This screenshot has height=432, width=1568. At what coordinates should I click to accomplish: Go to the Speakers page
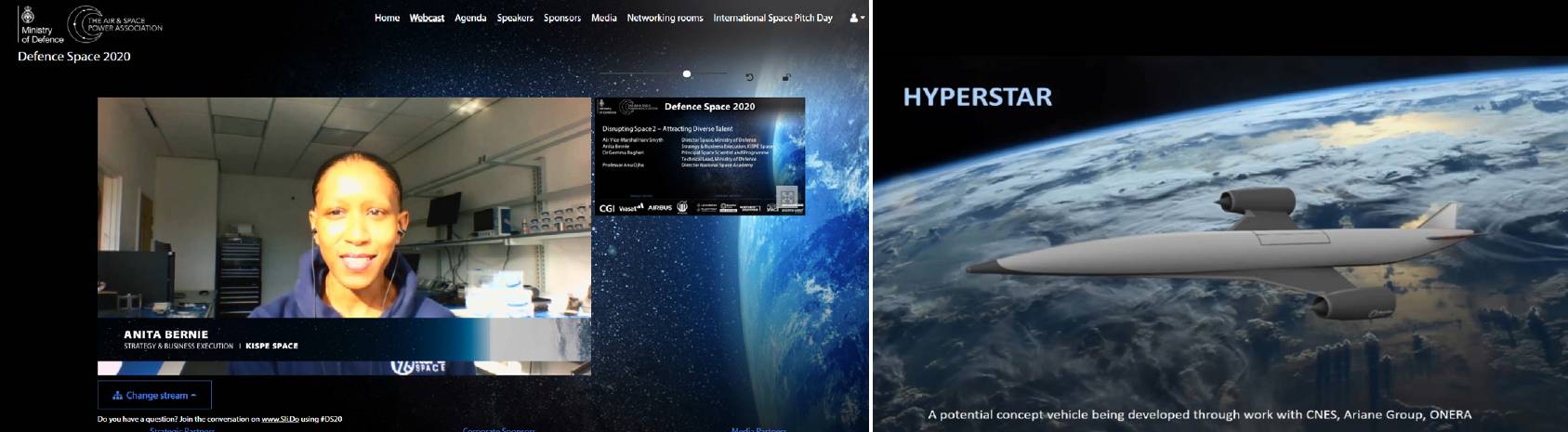515,18
